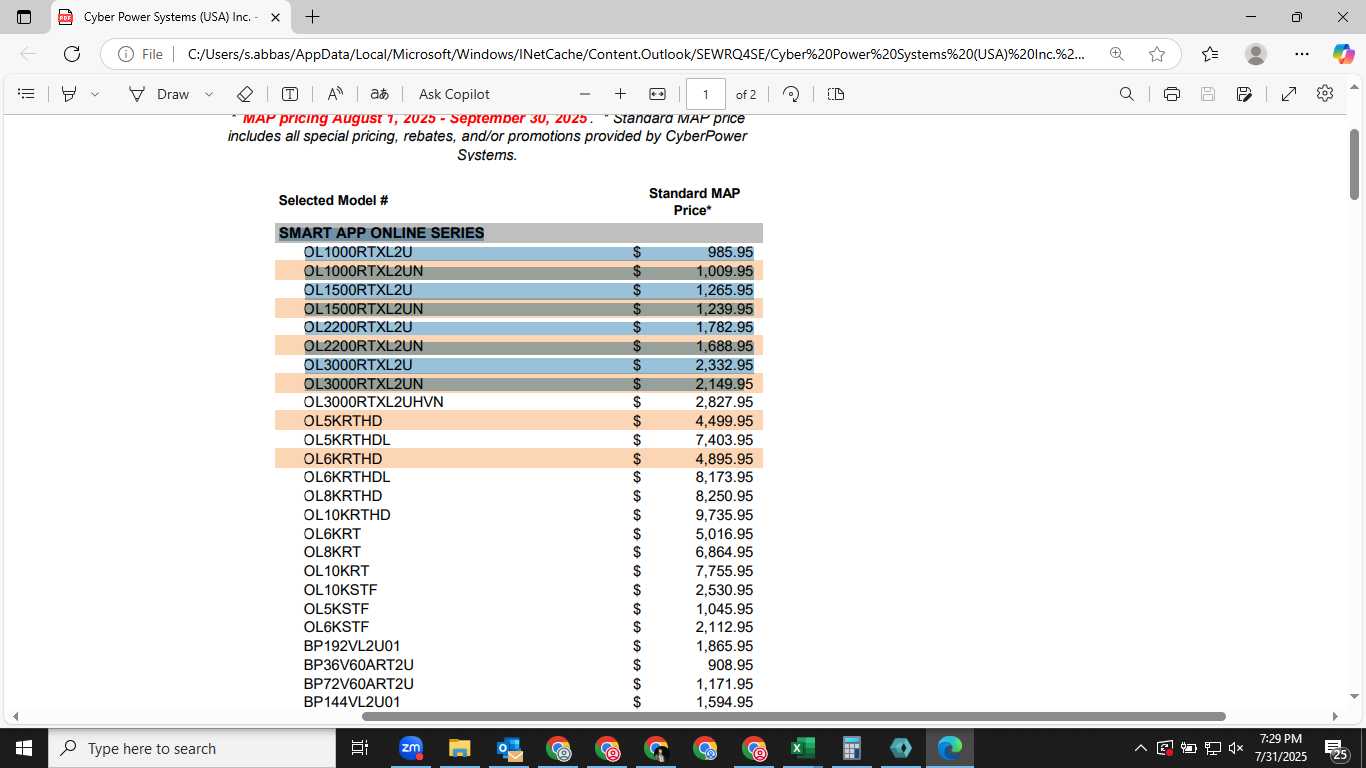Open a new browser tab
This screenshot has height=768, width=1366.
312,17
